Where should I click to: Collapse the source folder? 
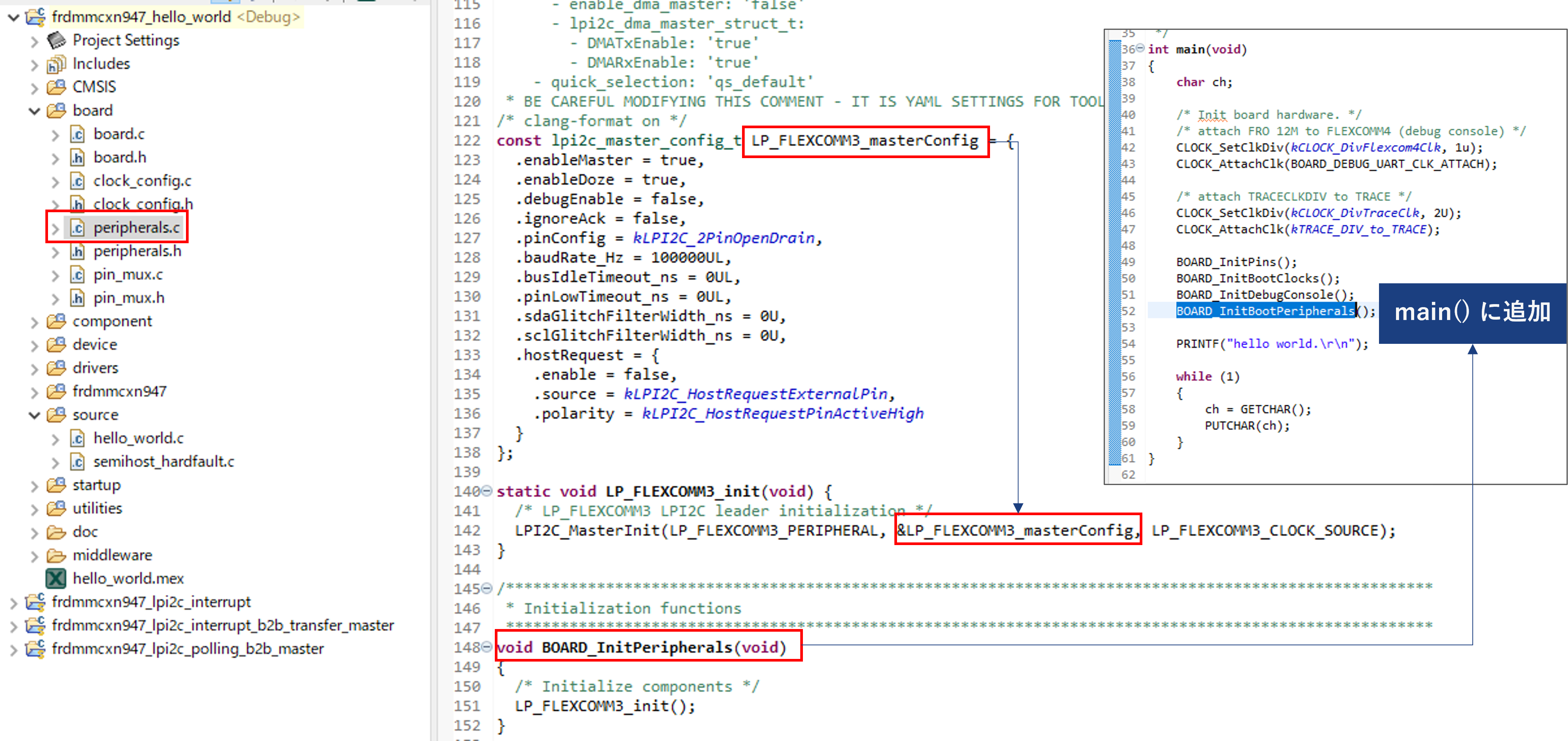click(x=35, y=415)
